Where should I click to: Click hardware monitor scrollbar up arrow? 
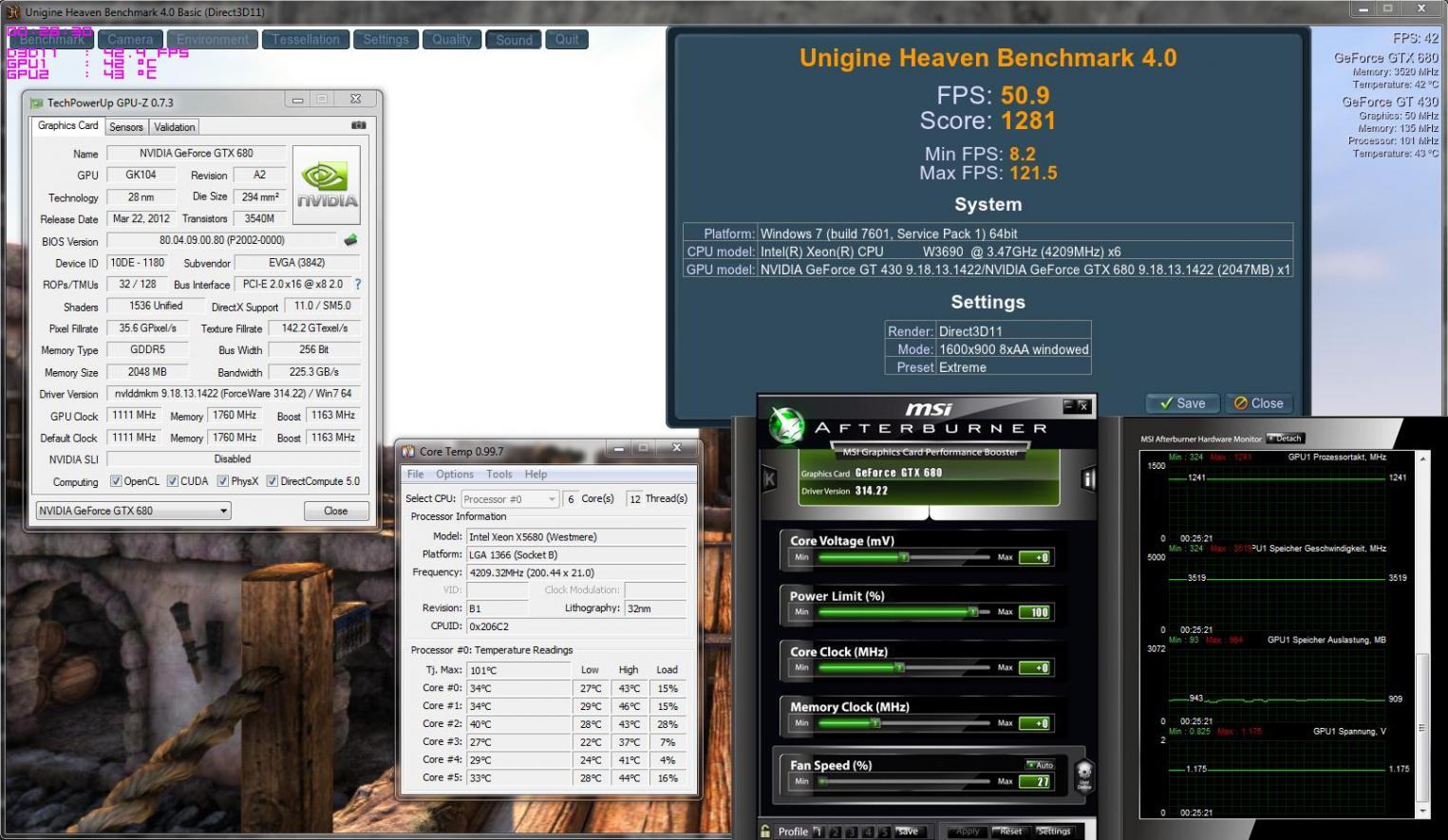tap(1422, 458)
